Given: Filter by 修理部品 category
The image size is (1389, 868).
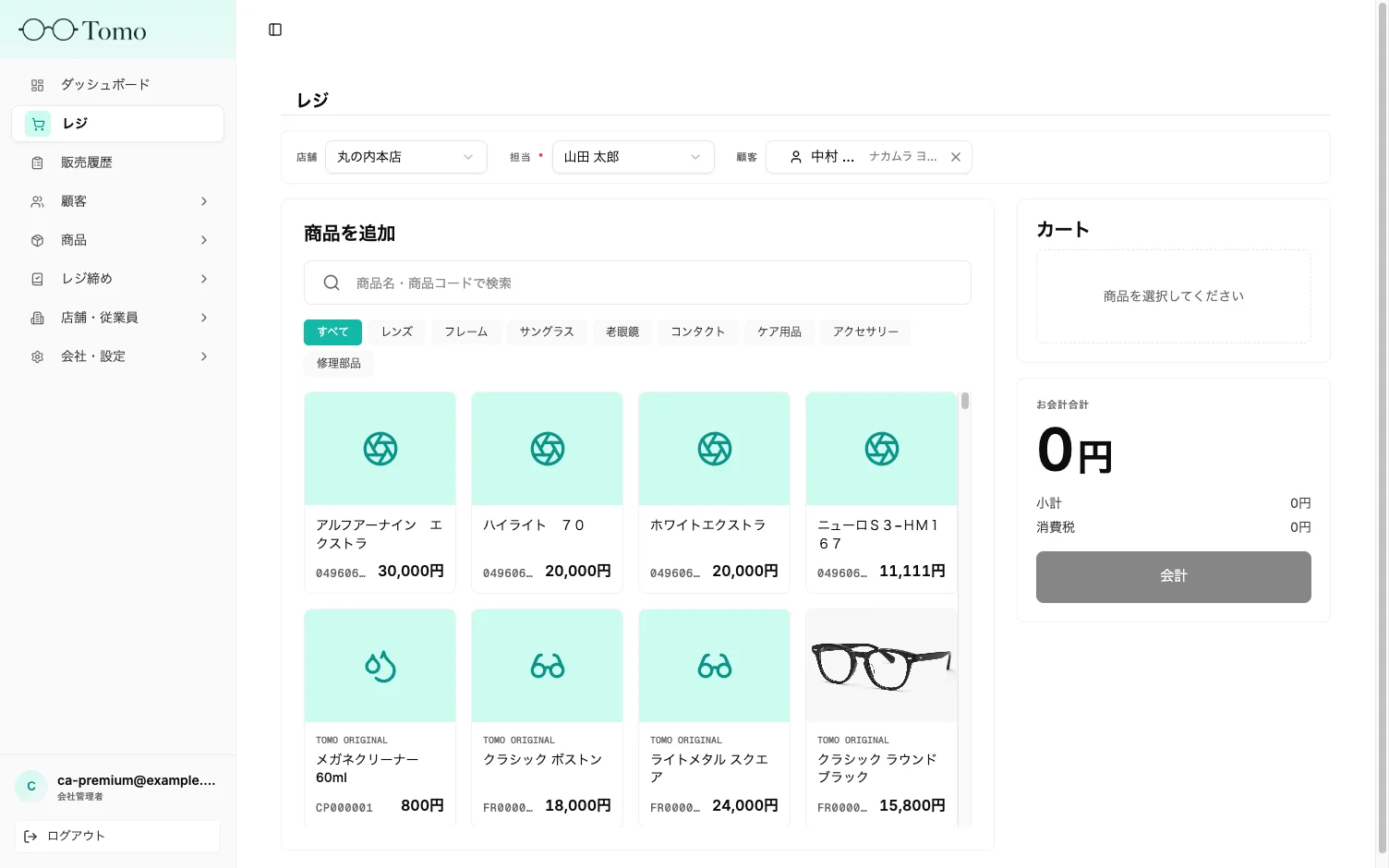Looking at the screenshot, I should (339, 363).
